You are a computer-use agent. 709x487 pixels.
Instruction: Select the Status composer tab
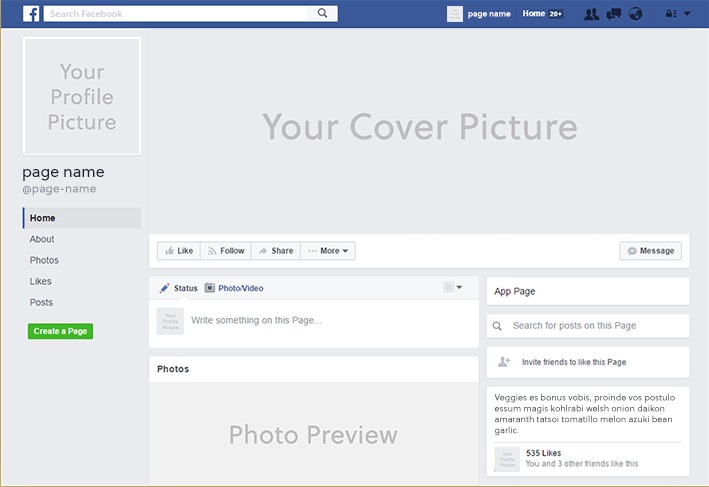coord(178,288)
